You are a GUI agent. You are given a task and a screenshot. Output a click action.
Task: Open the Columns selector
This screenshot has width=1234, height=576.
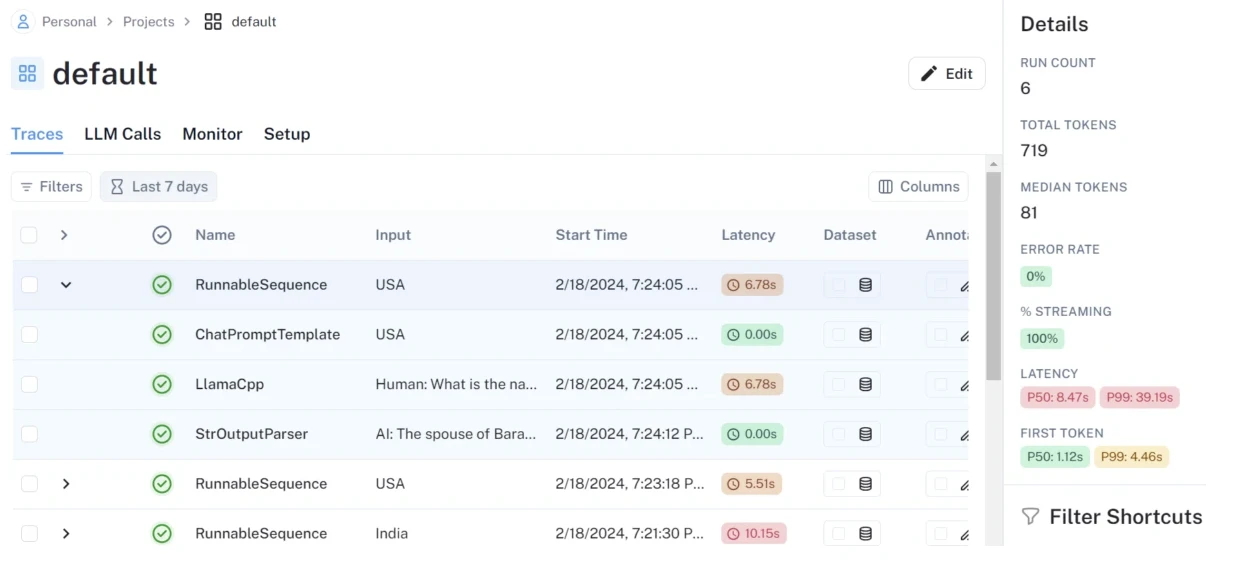click(919, 187)
